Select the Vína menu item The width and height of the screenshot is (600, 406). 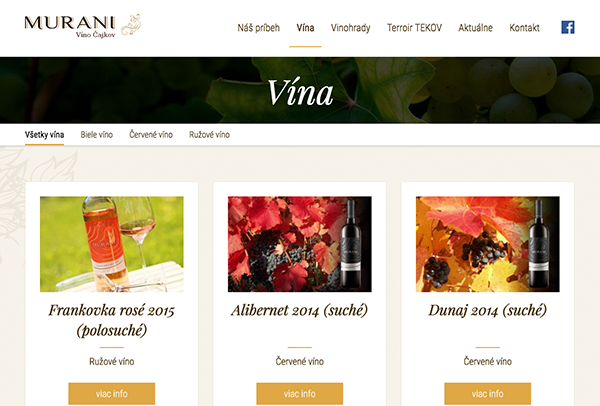(305, 28)
